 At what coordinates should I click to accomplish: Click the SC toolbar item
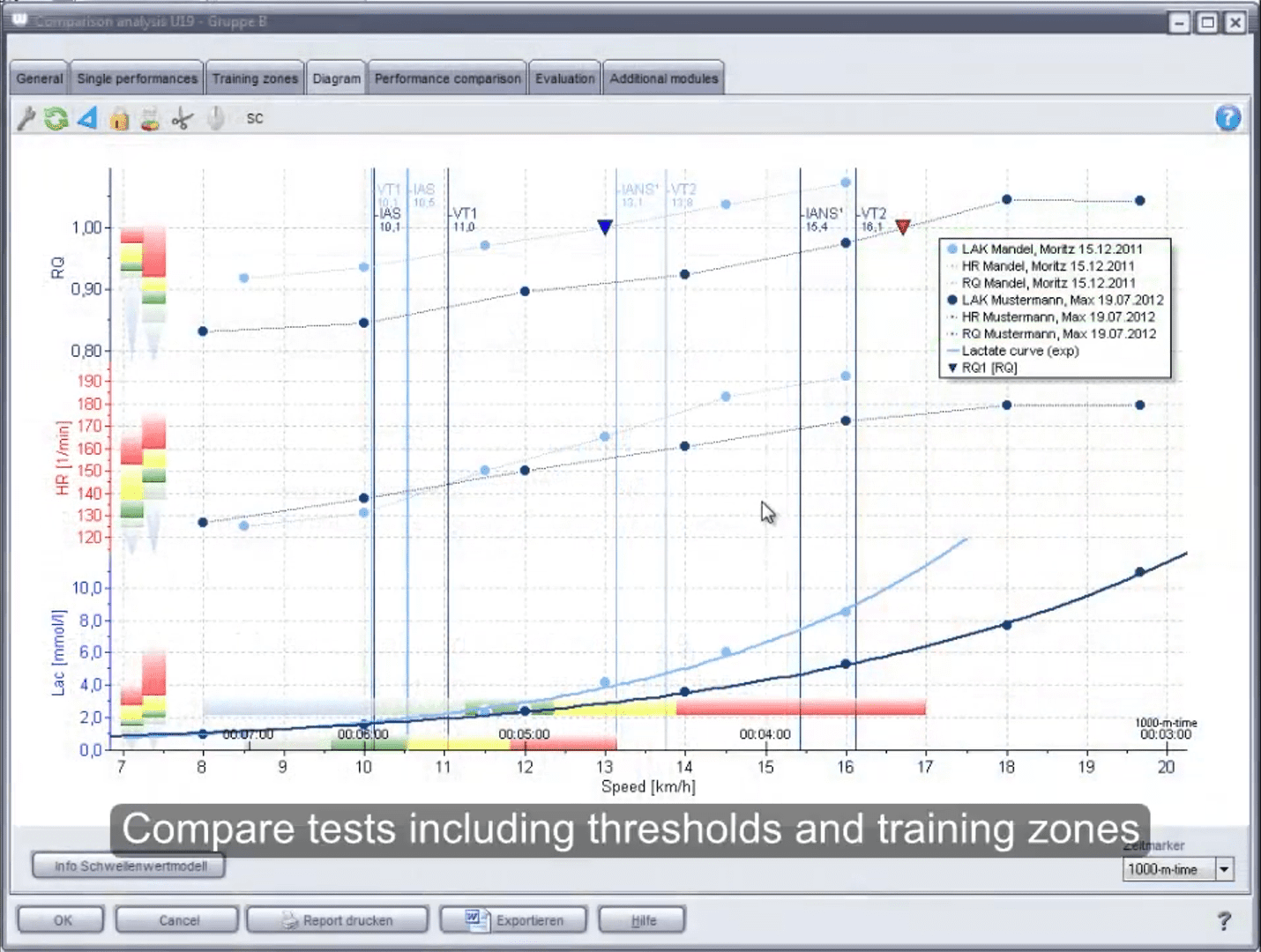tap(255, 118)
